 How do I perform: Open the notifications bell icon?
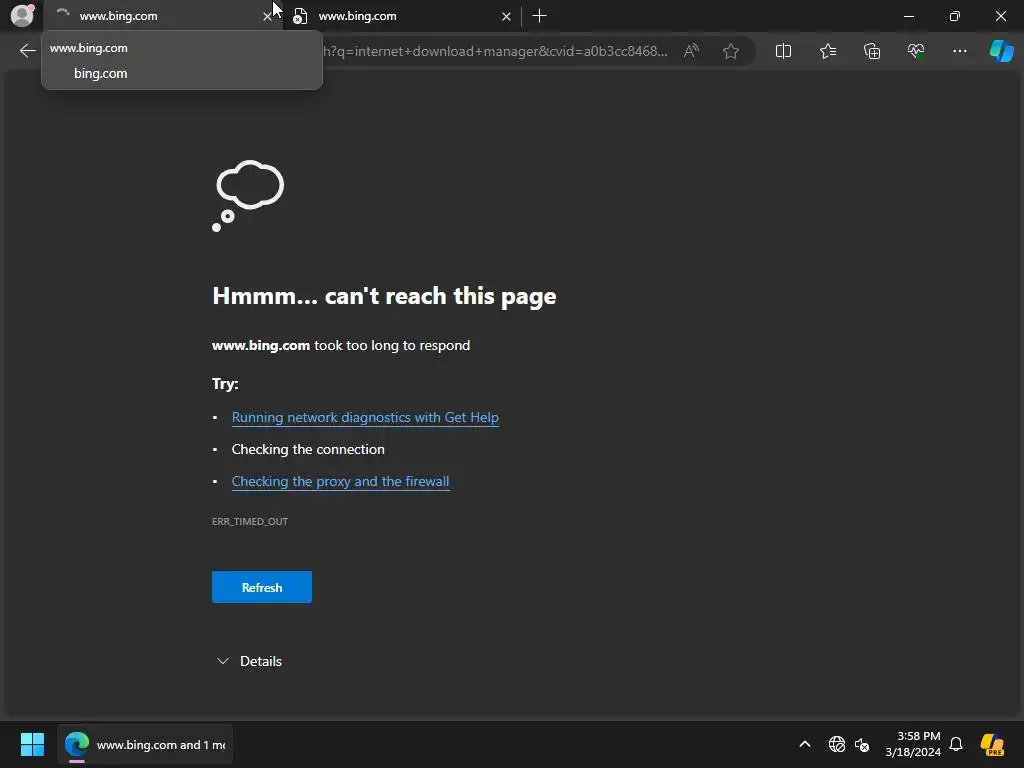click(956, 744)
